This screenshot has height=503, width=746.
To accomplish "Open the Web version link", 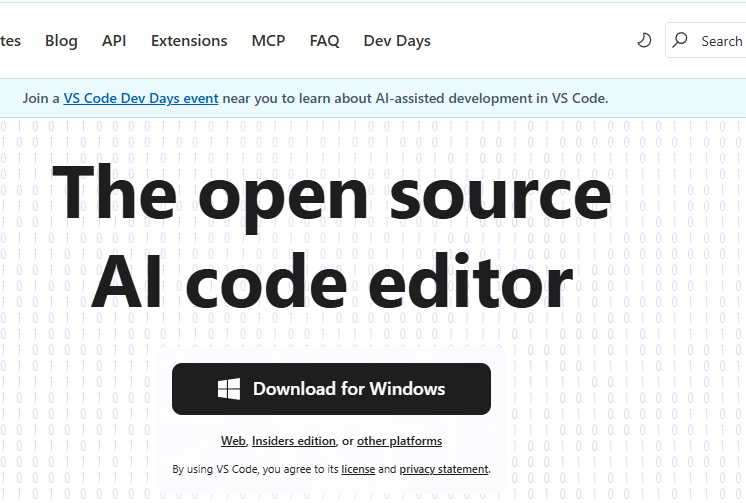I will 233,441.
